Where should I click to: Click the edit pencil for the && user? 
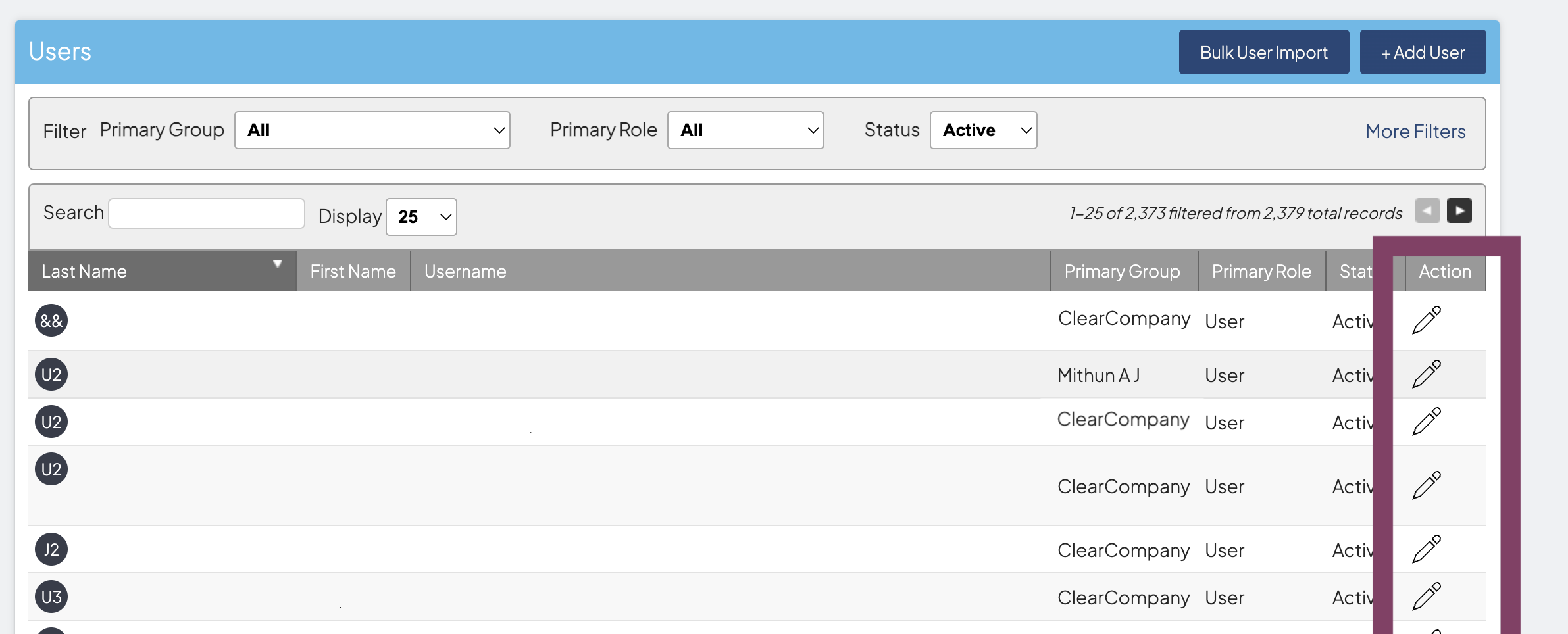pos(1427,320)
